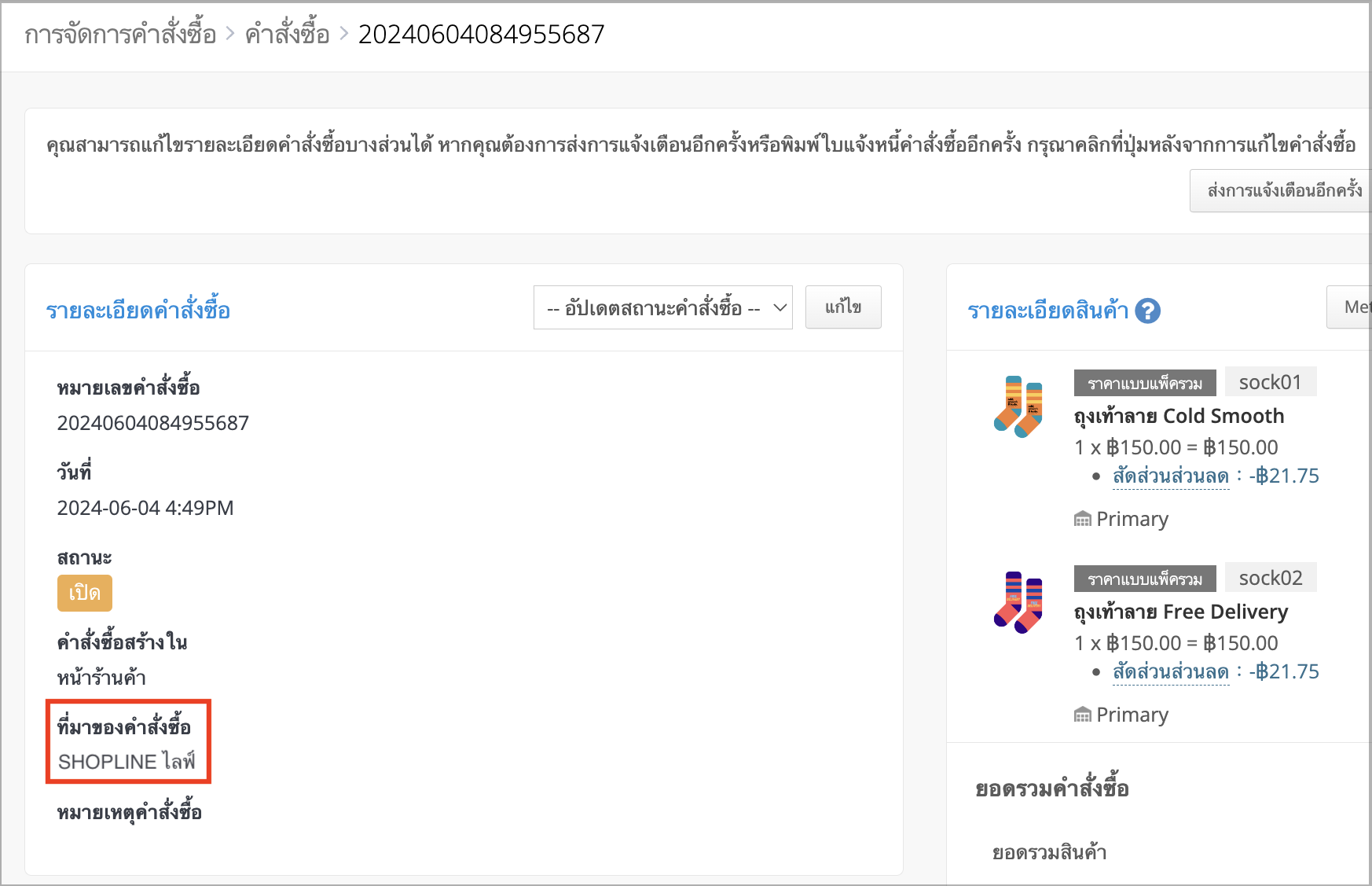This screenshot has width=1372, height=886.
Task: Click the ยอดรวมสินค้า label
Action: coord(1049,852)
